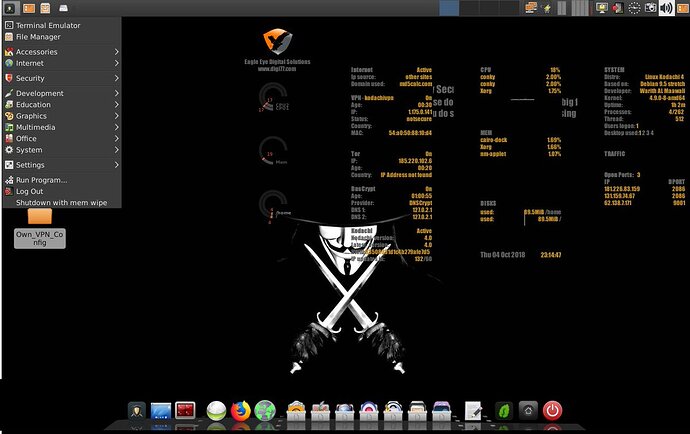Click the dark home icon in the dock
Screen dimensions: 690x434
coord(528,411)
